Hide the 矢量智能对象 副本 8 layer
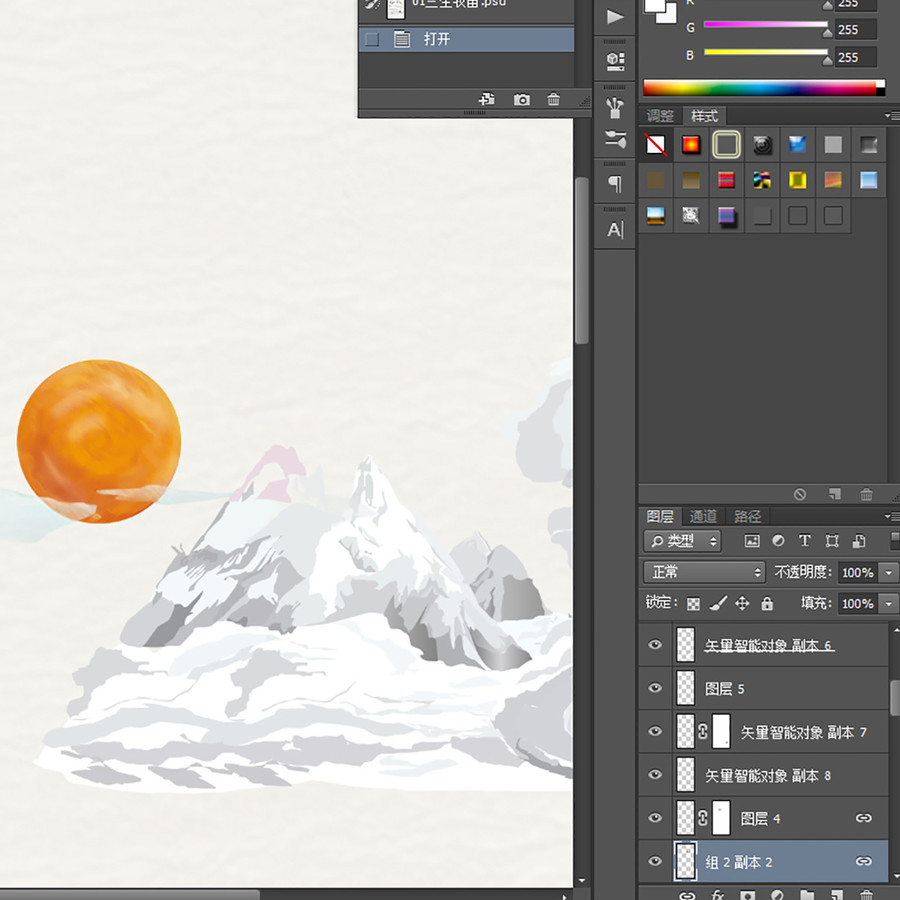 tap(655, 774)
